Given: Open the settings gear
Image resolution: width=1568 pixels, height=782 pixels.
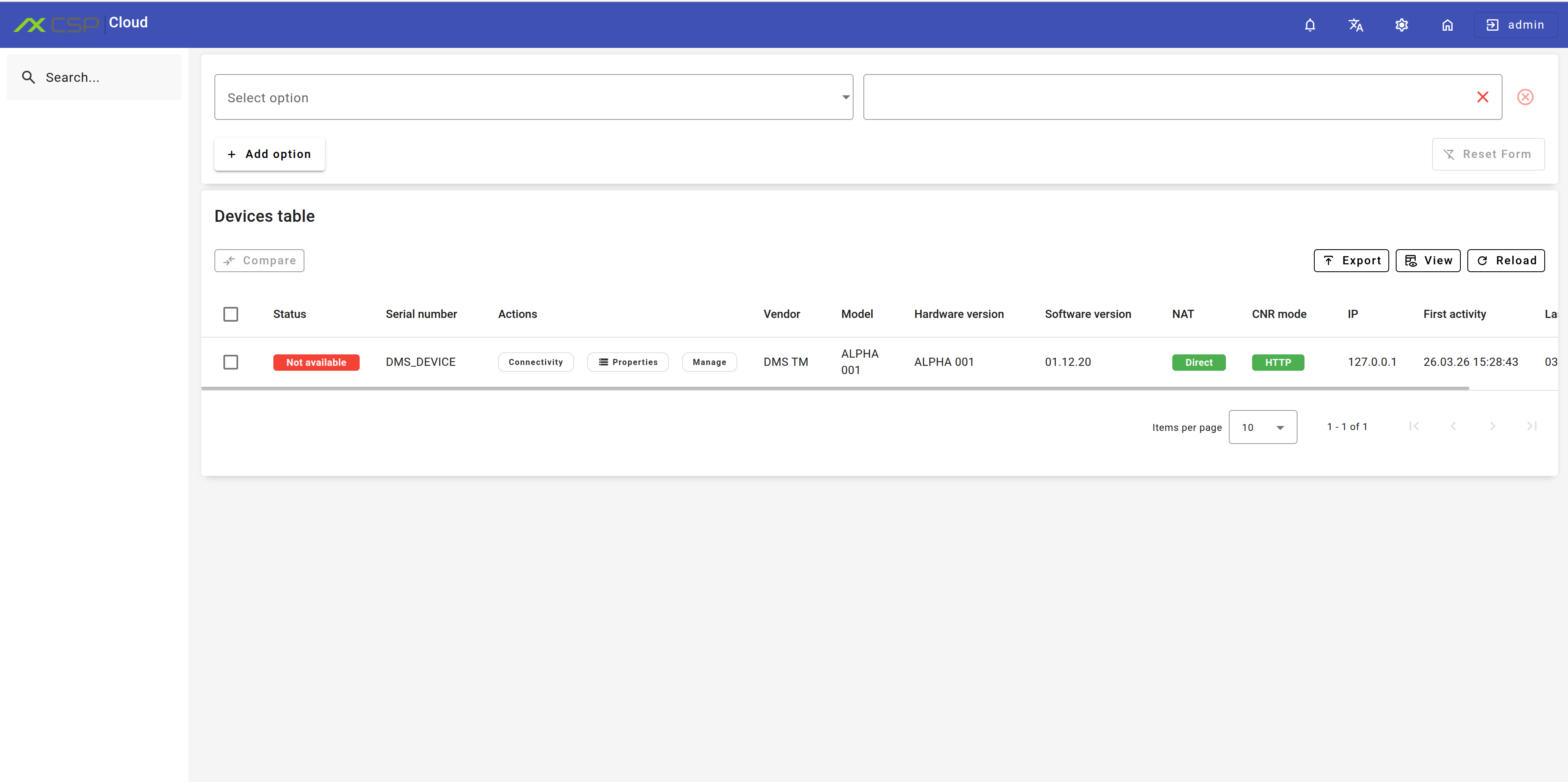Looking at the screenshot, I should point(1401,25).
